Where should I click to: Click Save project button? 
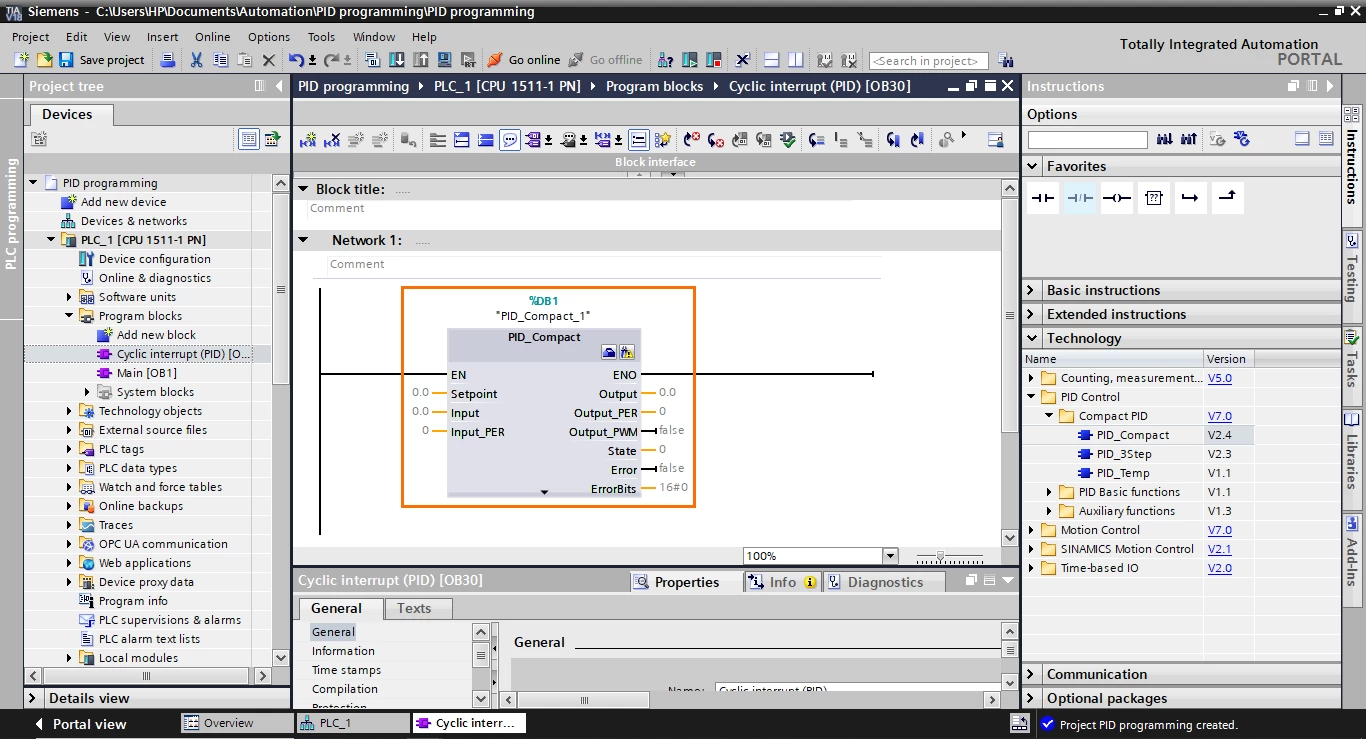tap(101, 60)
